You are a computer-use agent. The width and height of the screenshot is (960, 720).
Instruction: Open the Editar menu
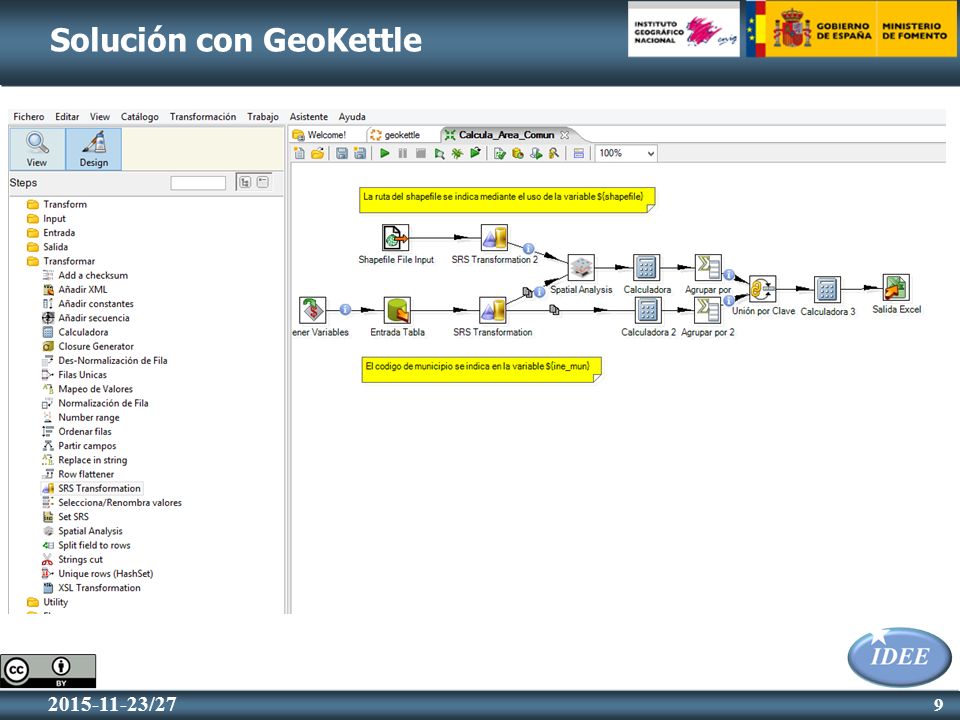[x=67, y=117]
